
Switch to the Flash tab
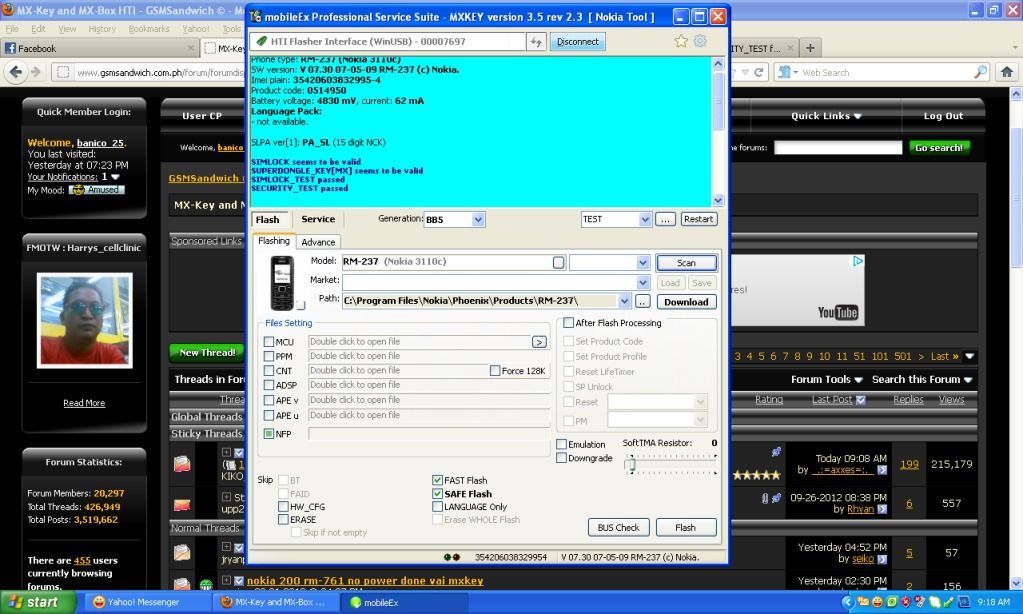pos(267,220)
